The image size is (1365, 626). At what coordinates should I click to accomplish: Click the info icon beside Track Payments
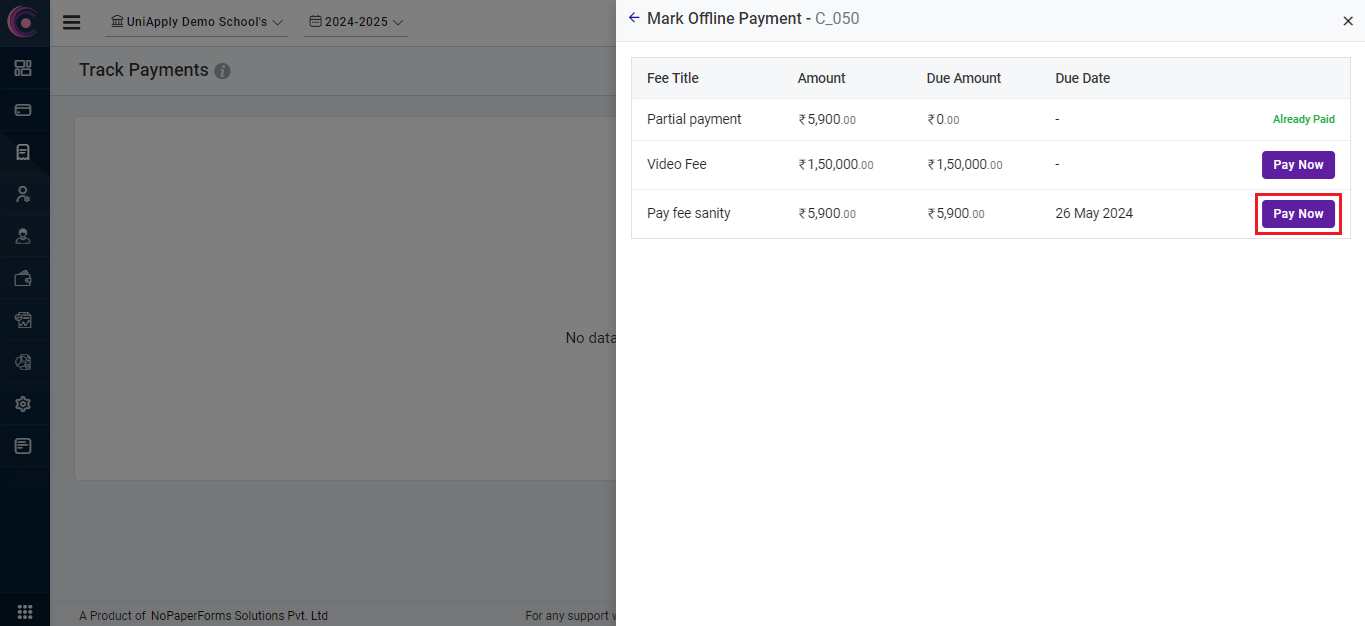coord(222,71)
